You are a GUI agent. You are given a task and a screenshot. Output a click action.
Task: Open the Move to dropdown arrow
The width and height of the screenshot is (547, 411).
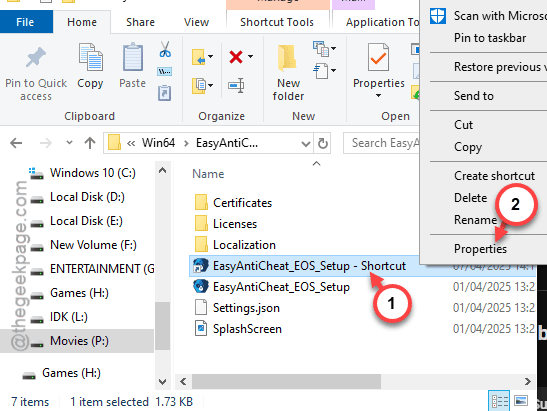[x=210, y=57]
